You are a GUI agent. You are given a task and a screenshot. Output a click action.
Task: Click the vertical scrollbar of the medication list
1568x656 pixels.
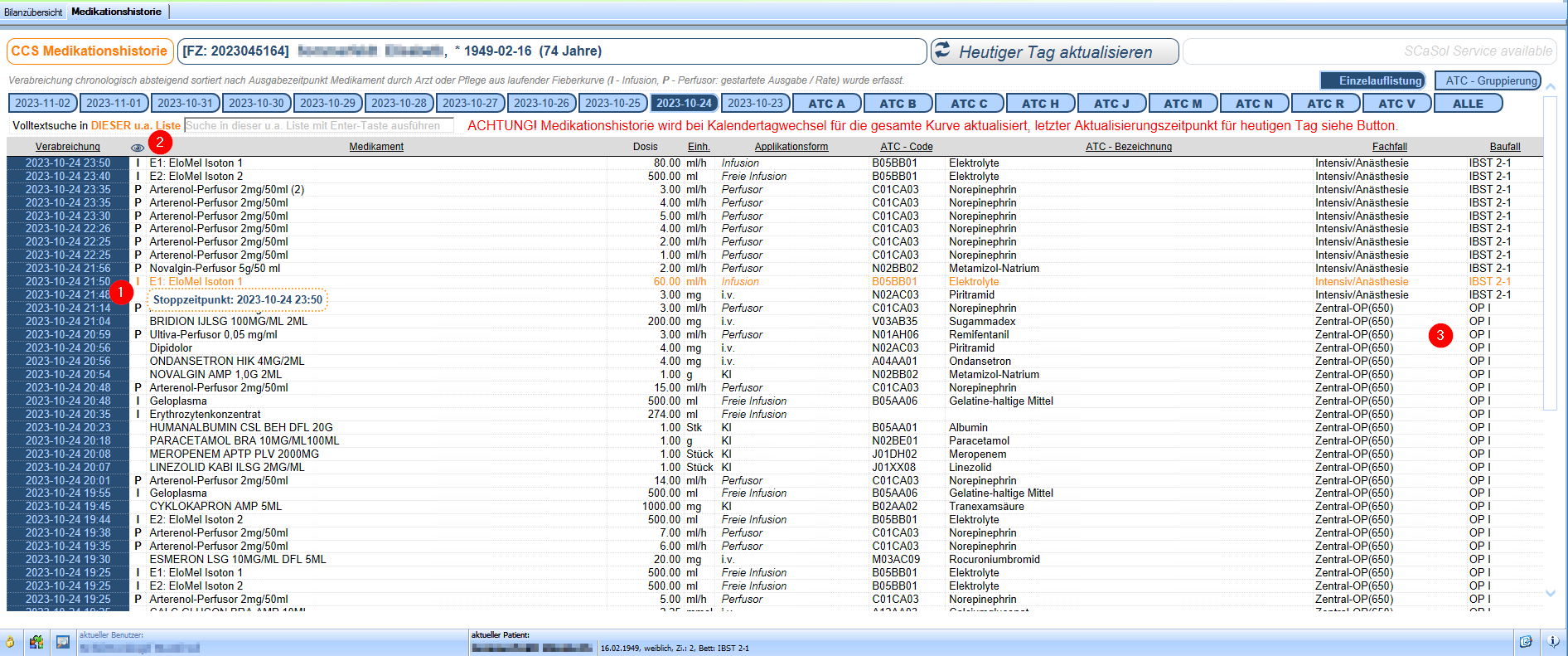pyautogui.click(x=1551, y=253)
